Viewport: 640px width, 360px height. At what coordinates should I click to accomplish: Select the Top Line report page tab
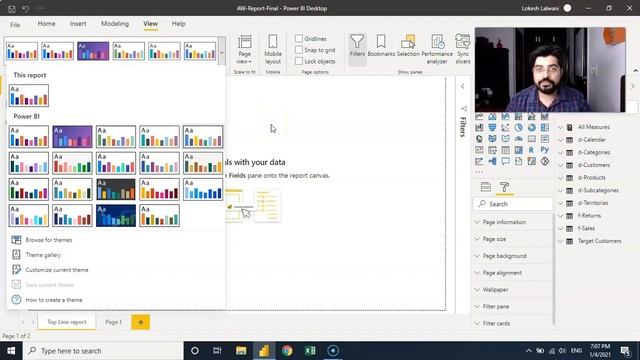point(67,322)
